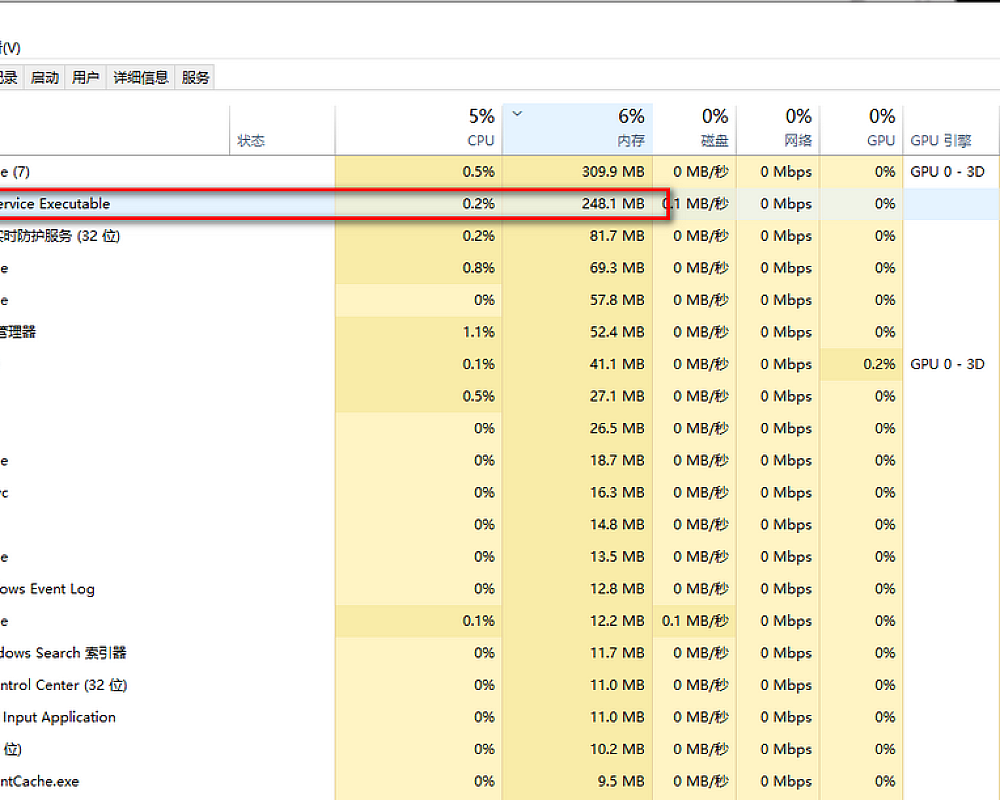Click the 状态 column header
This screenshot has width=1000, height=800.
(x=251, y=140)
